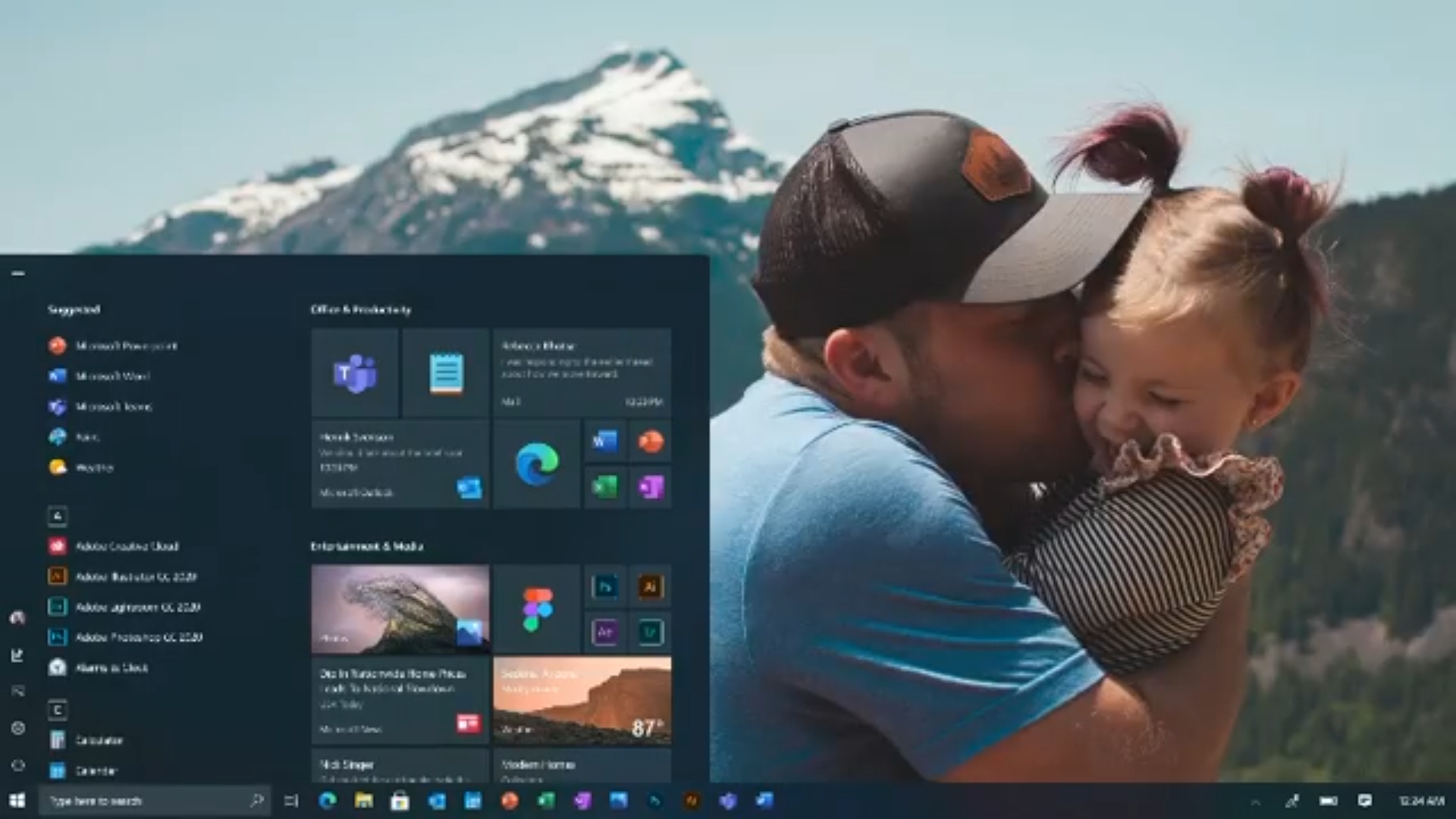Open Calendar from the app list
Viewport: 1456px width, 819px height.
pos(83,770)
